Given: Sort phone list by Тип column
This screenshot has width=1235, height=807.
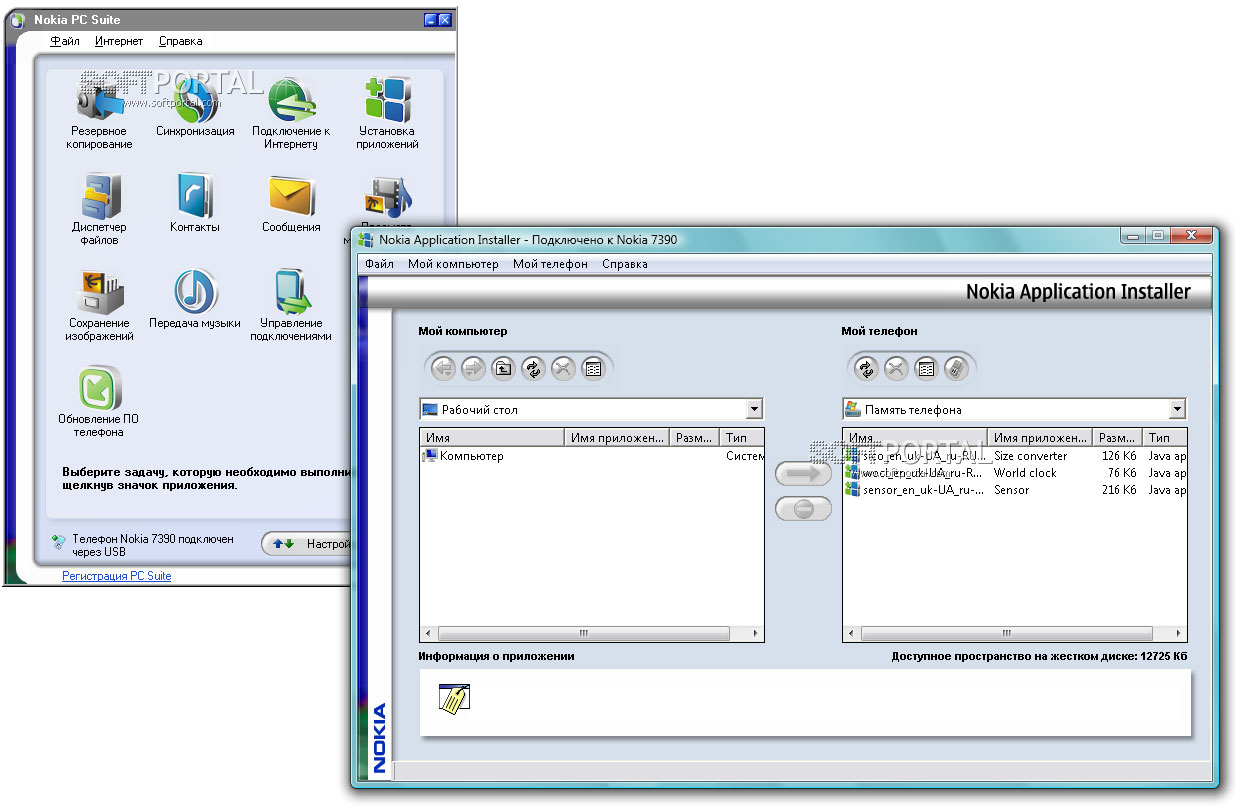Looking at the screenshot, I should click(x=1164, y=437).
